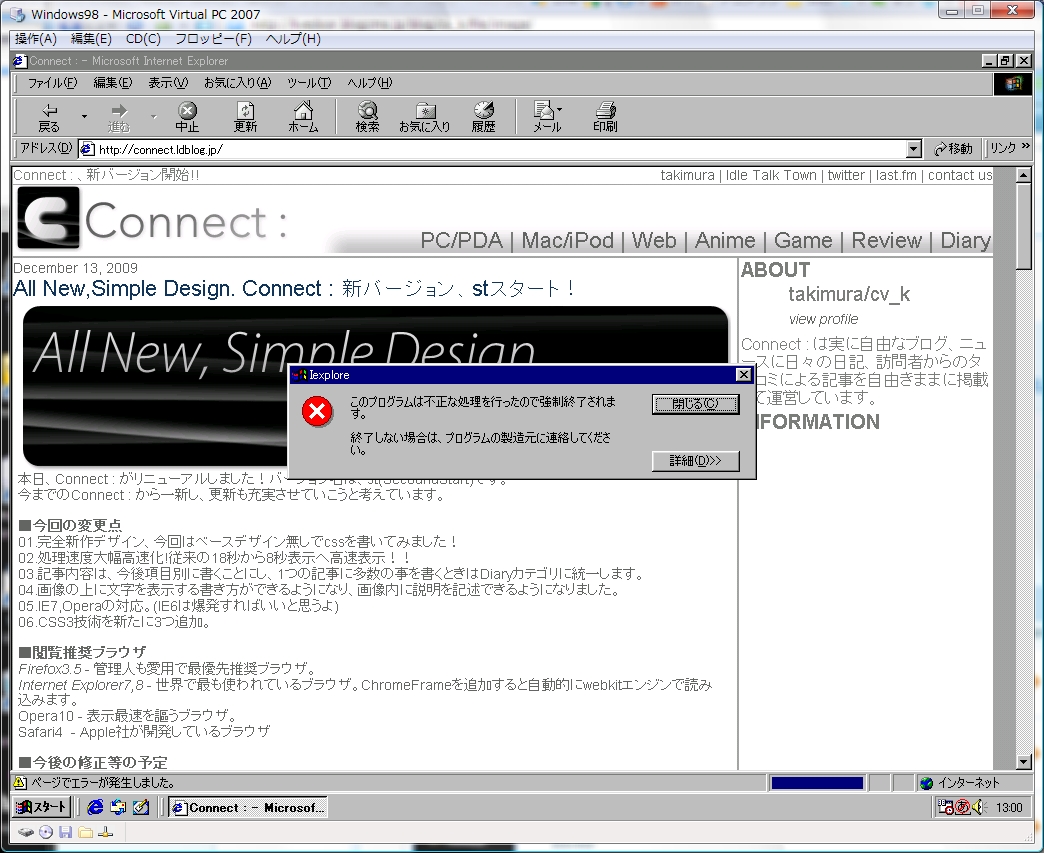Open the PC/PDA category link

(461, 240)
